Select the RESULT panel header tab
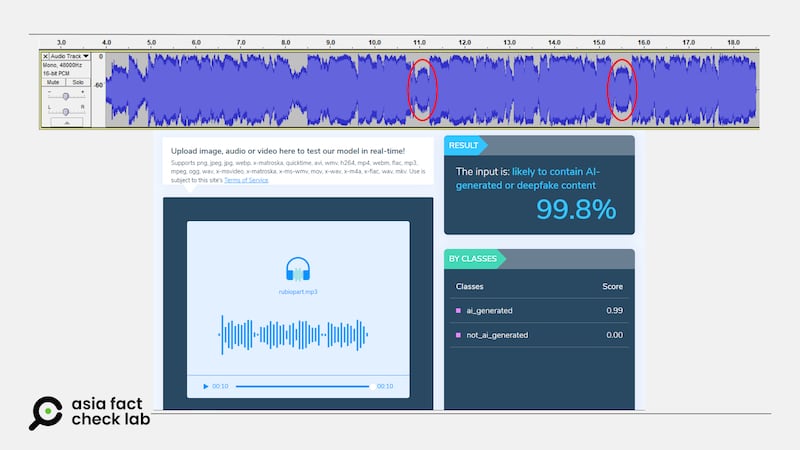Screen dimensions: 800x450 pyautogui.click(x=462, y=145)
